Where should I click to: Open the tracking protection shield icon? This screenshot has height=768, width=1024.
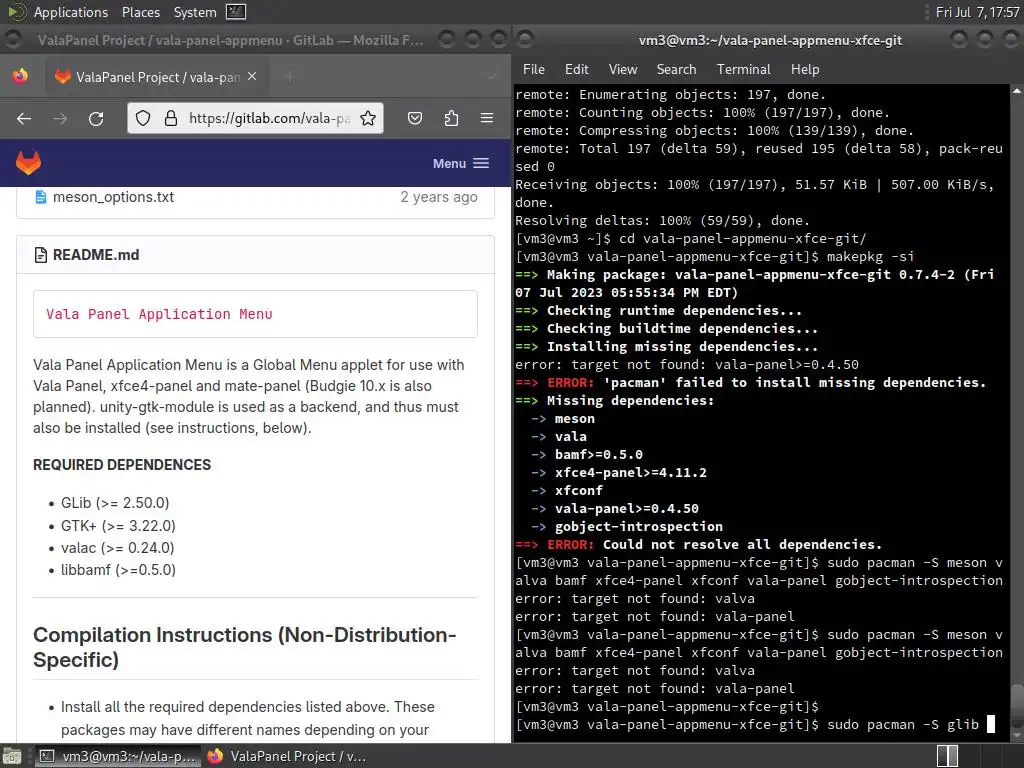coord(143,118)
